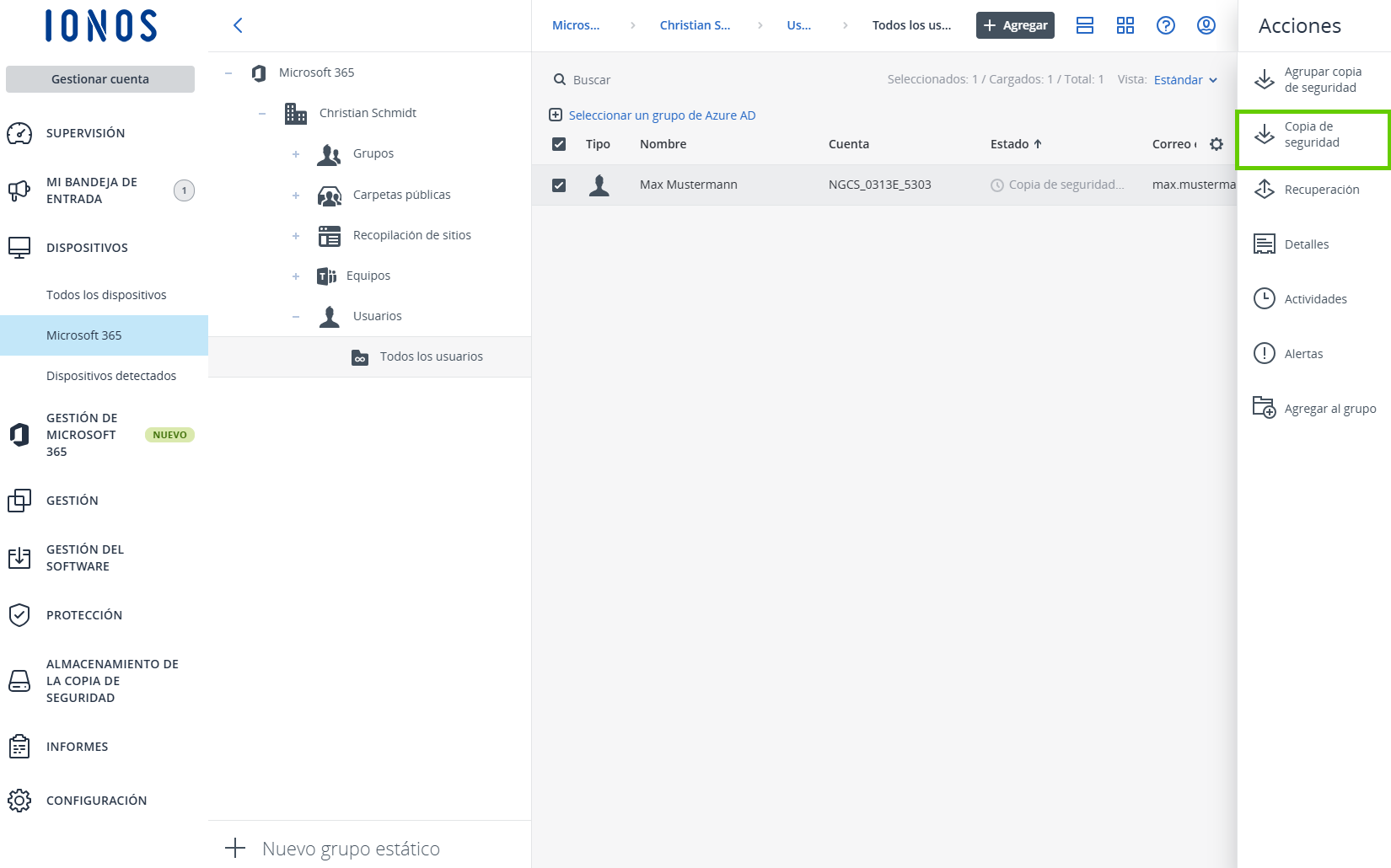Open the Vista Estándar dropdown
Viewport: 1391px width, 868px height.
(1184, 80)
